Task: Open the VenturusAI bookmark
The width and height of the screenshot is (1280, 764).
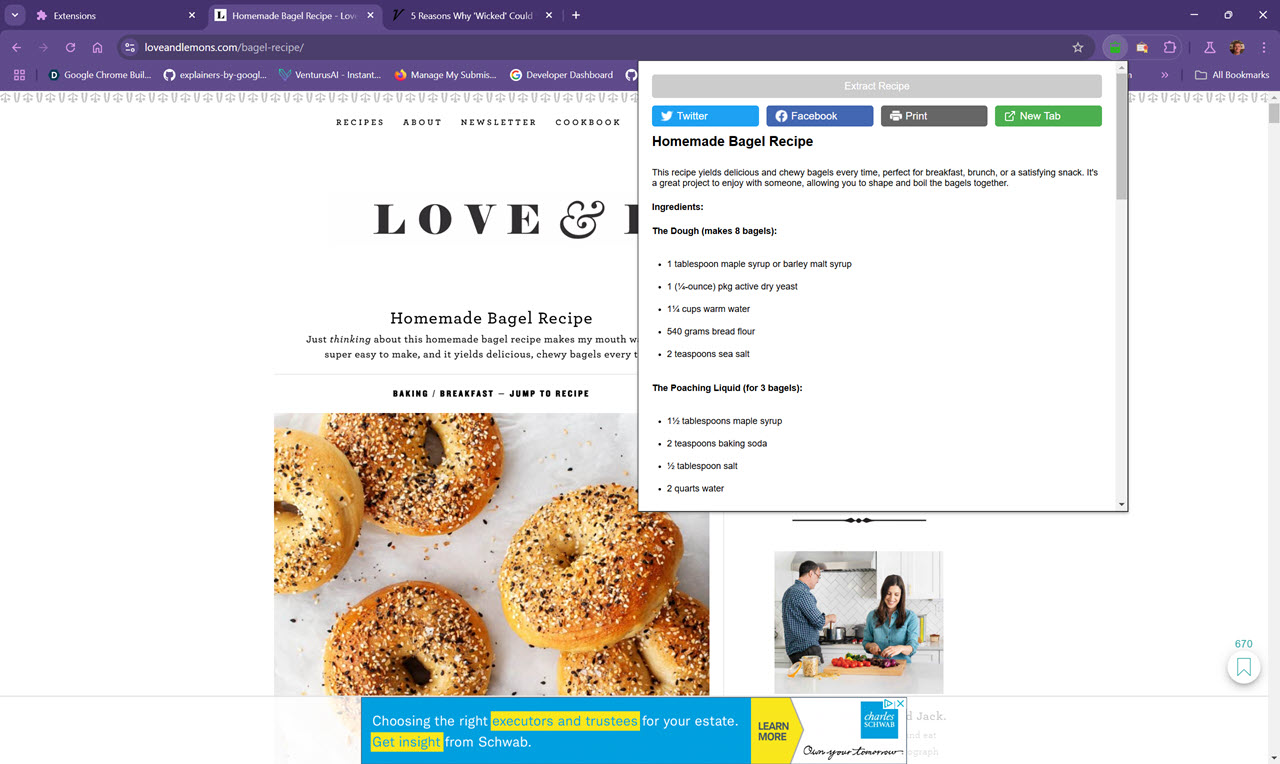Action: 330,75
